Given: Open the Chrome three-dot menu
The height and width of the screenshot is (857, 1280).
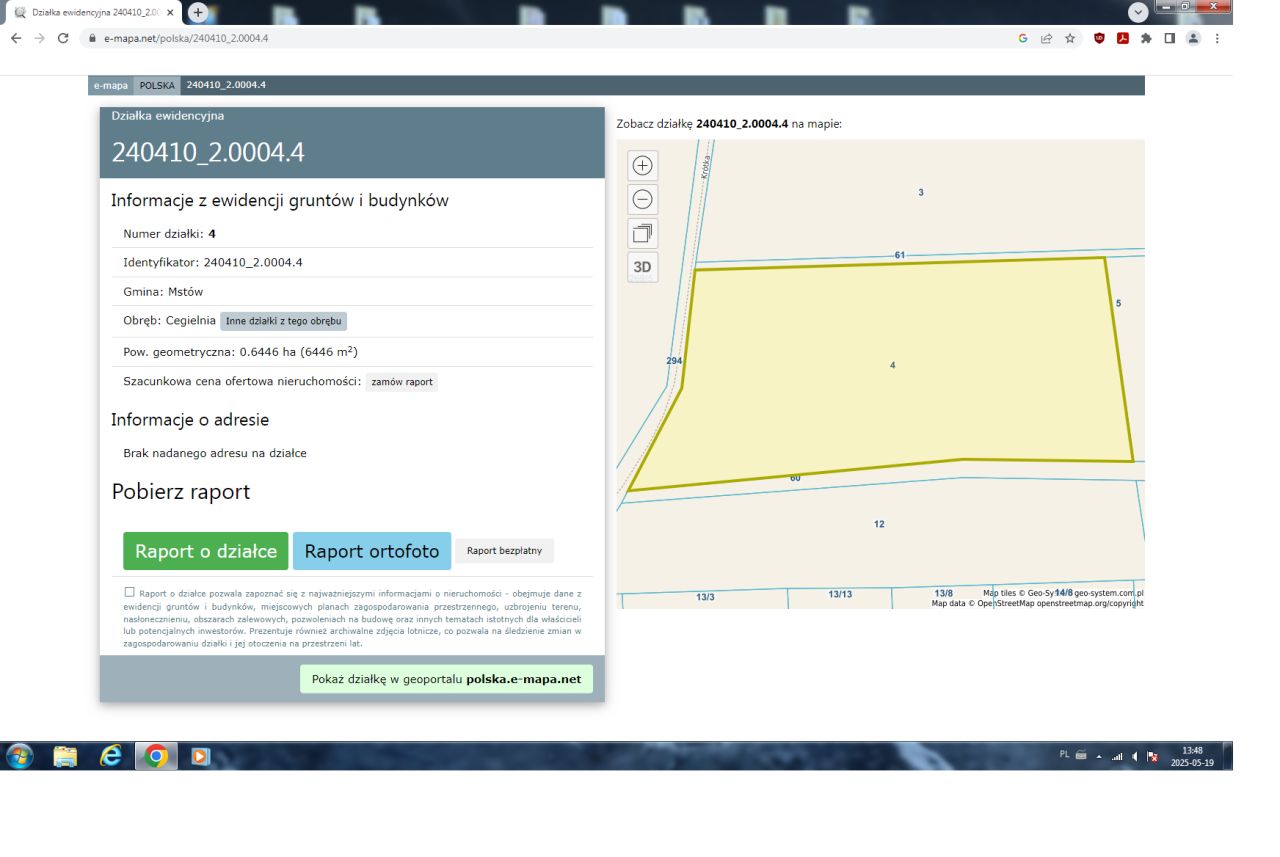Looking at the screenshot, I should point(1217,38).
